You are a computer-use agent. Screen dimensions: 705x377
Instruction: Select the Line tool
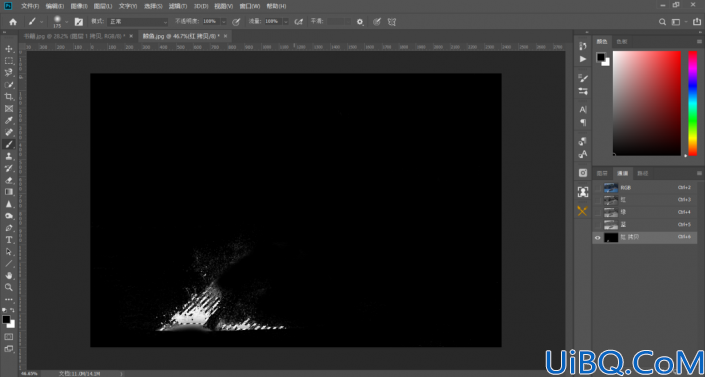(x=9, y=263)
